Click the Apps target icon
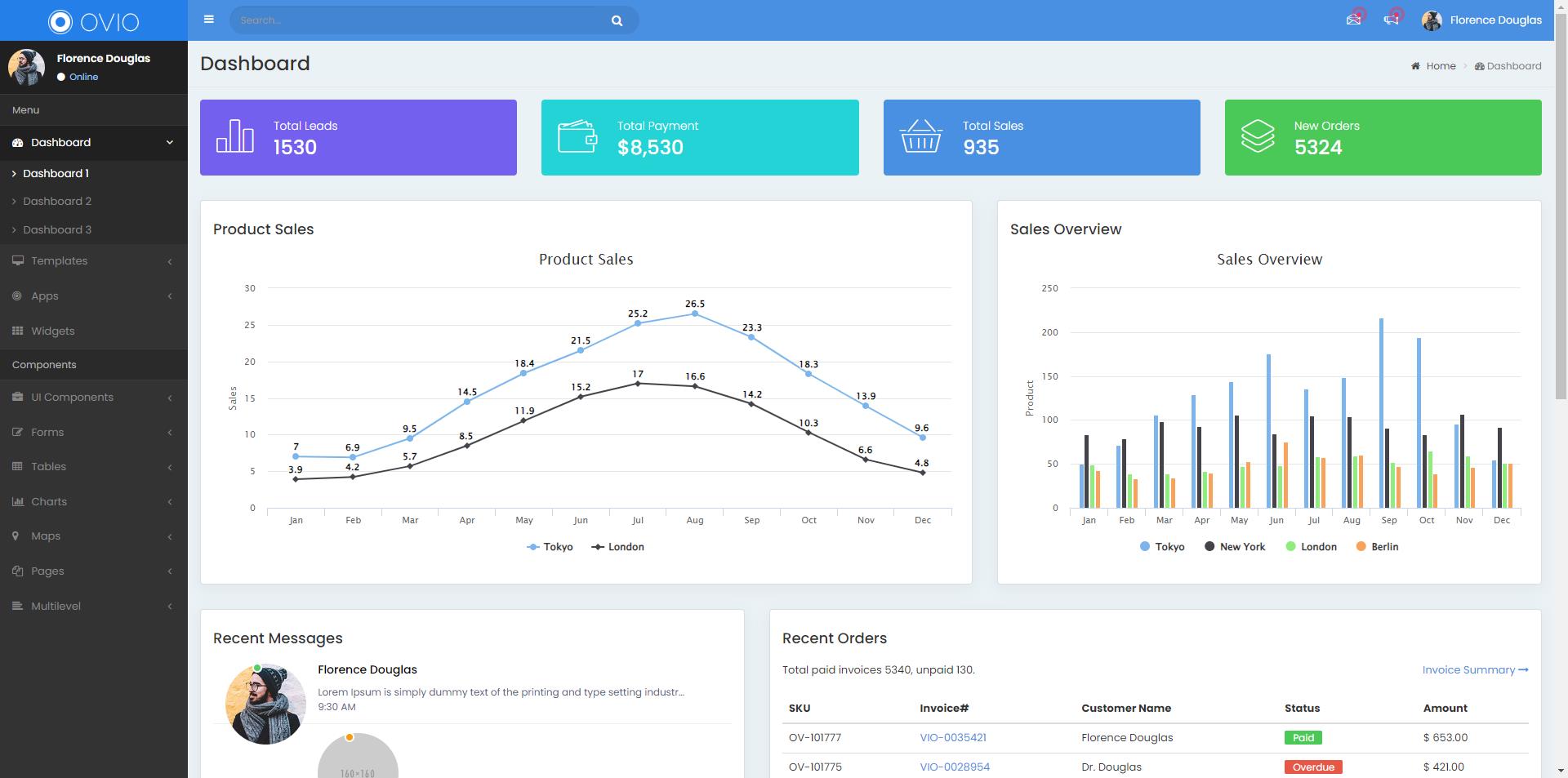Viewport: 1568px width, 778px height. tap(17, 296)
